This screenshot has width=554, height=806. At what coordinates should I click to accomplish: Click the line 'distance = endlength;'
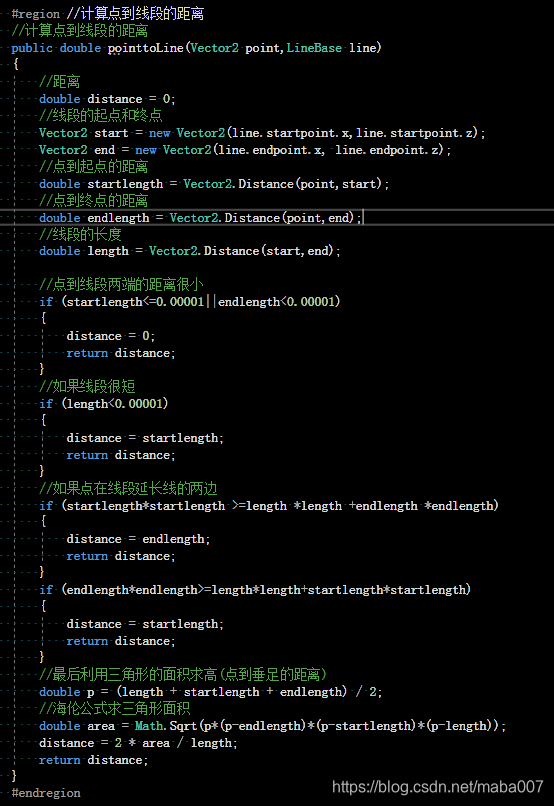coord(138,539)
